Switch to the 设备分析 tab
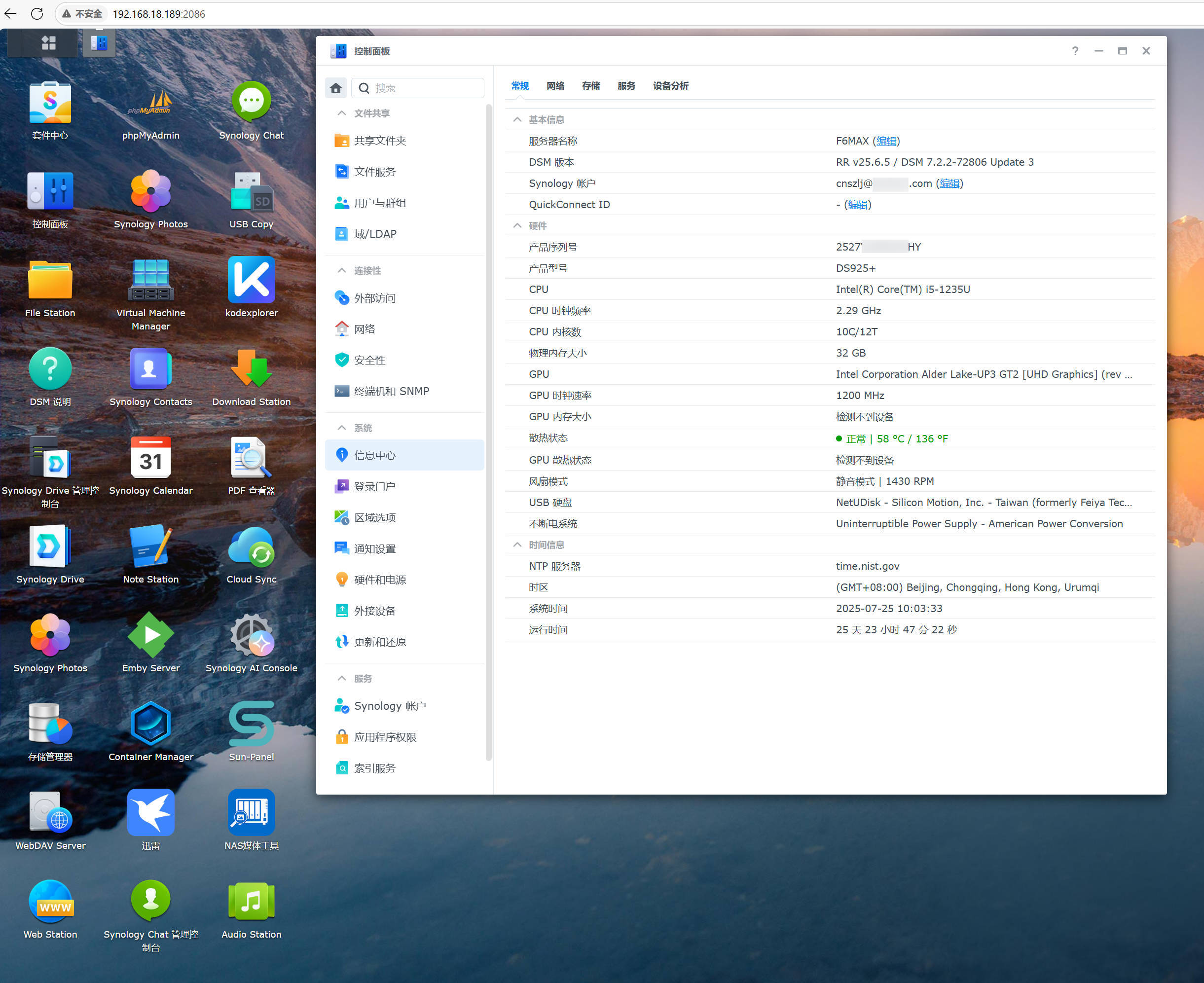Image resolution: width=1204 pixels, height=983 pixels. (670, 85)
